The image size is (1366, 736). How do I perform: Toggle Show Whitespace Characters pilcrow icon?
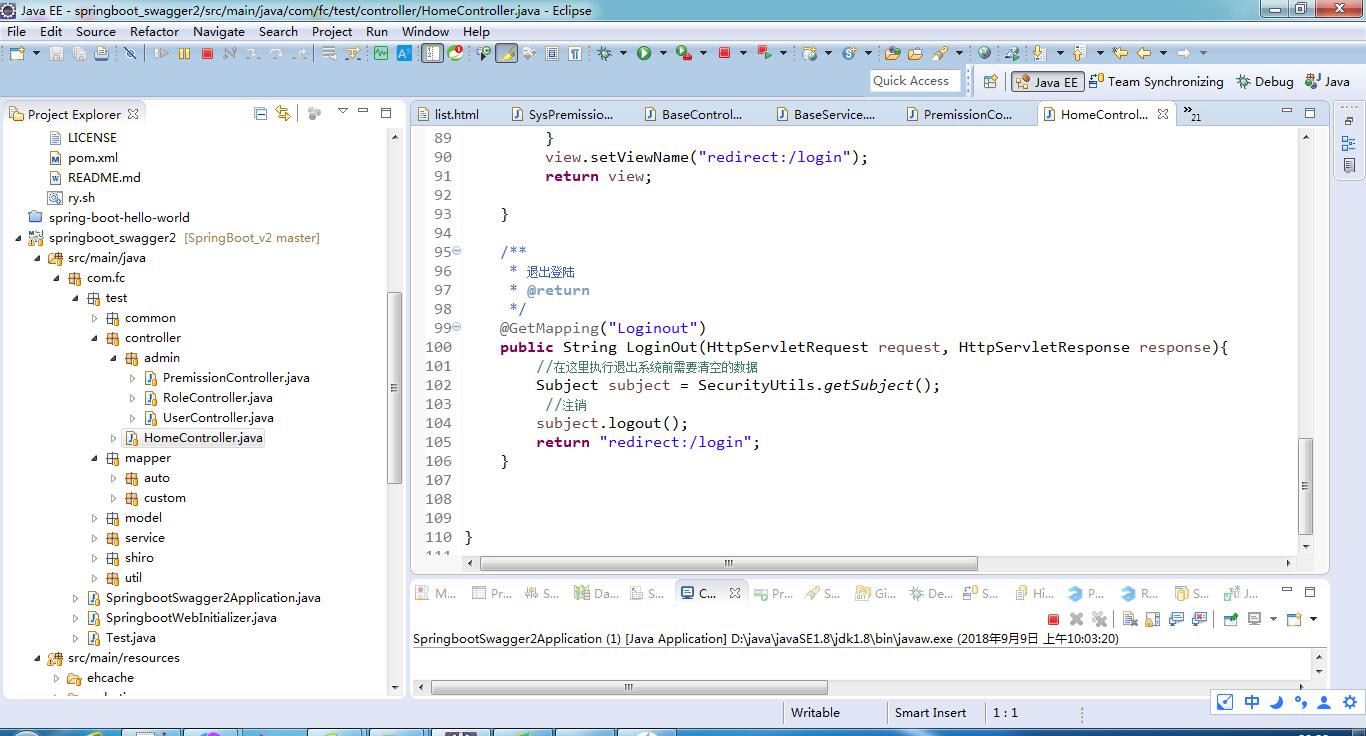click(575, 53)
